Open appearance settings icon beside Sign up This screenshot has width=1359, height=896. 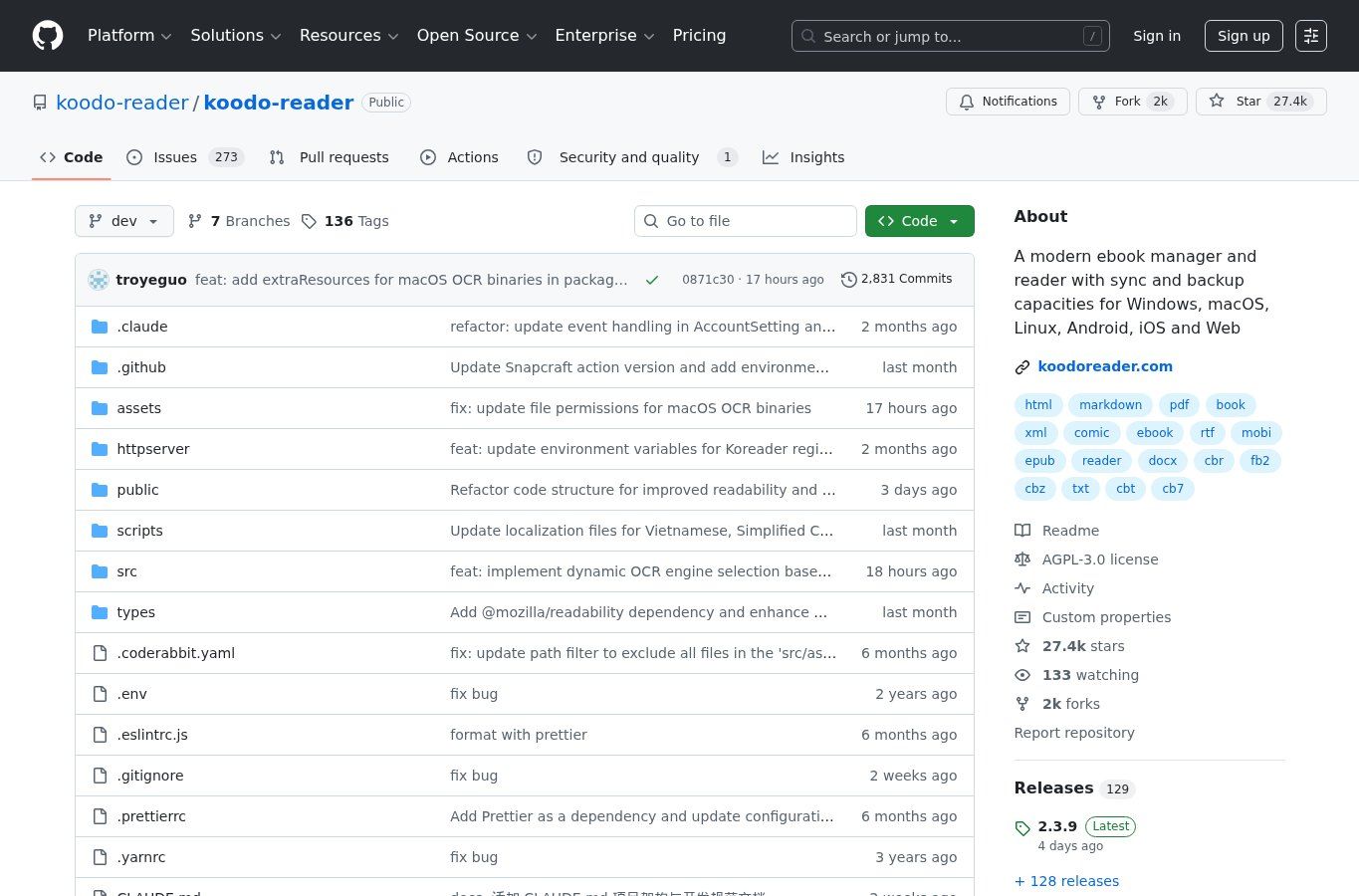click(x=1311, y=36)
